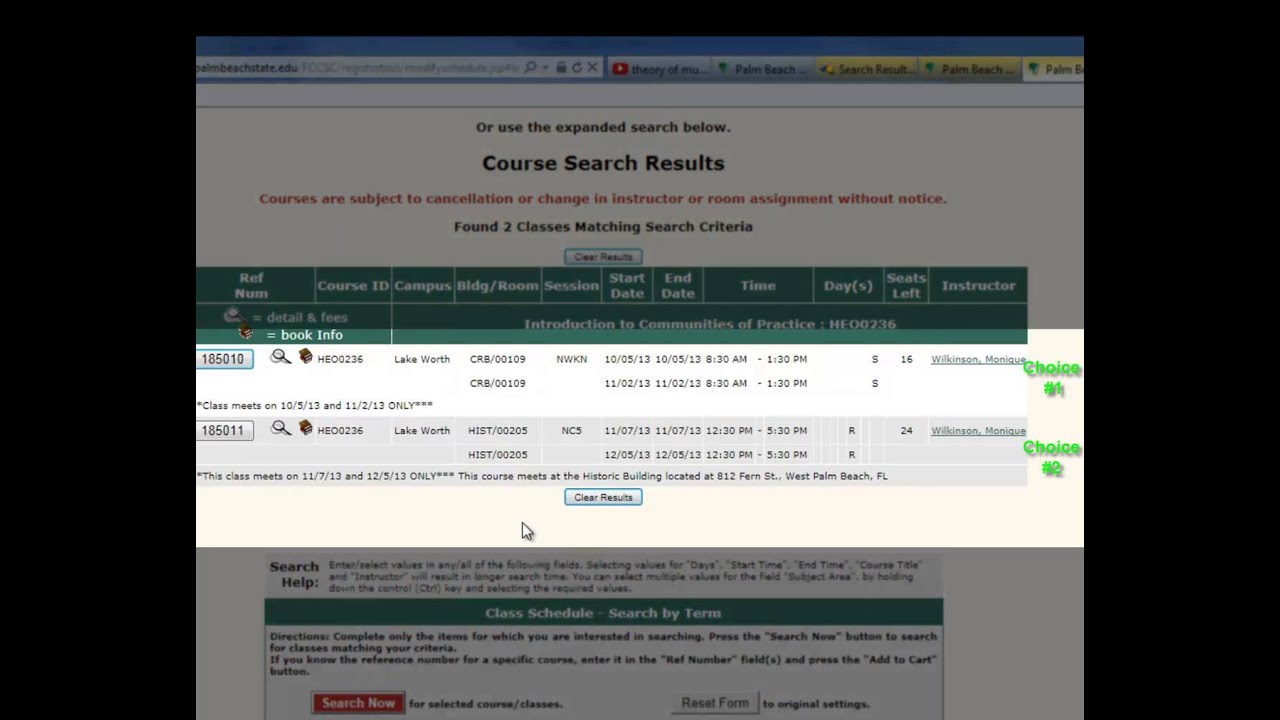The height and width of the screenshot is (720, 1280).
Task: Click the NWKN session cell
Action: point(572,359)
